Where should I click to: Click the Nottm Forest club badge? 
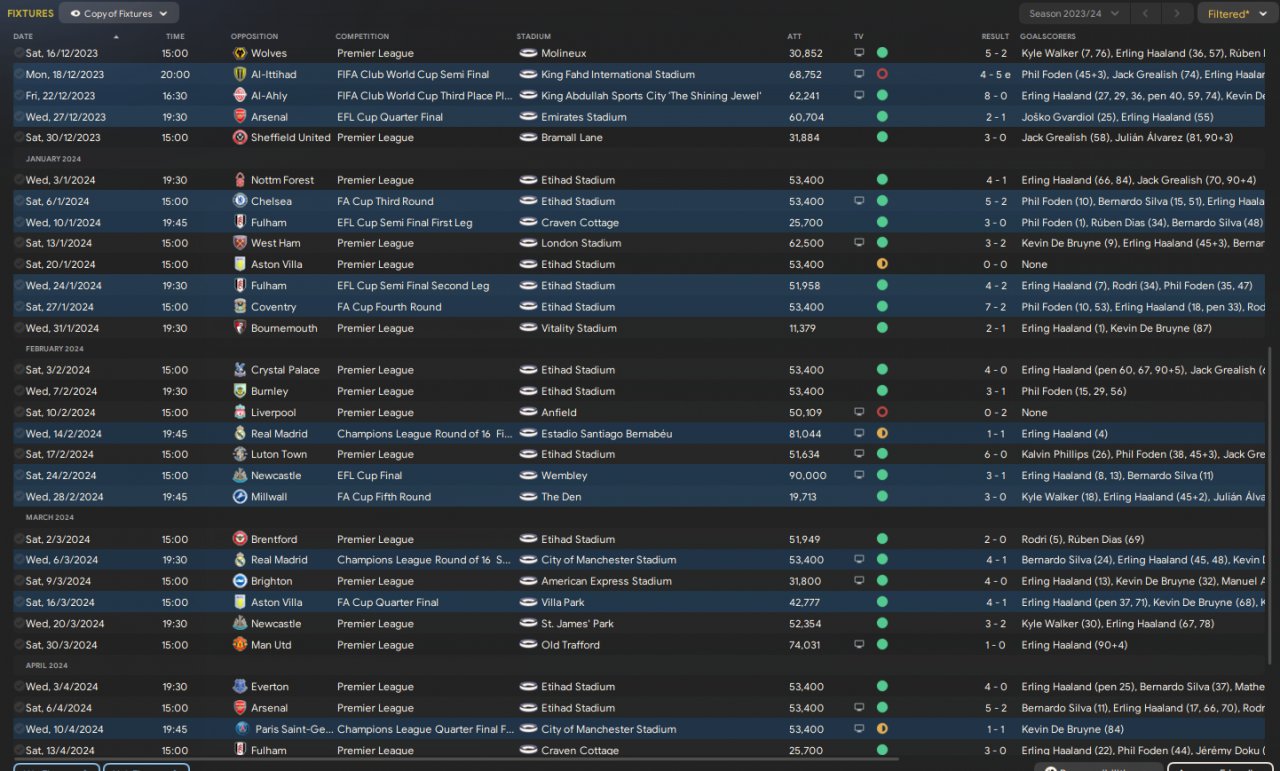(240, 180)
